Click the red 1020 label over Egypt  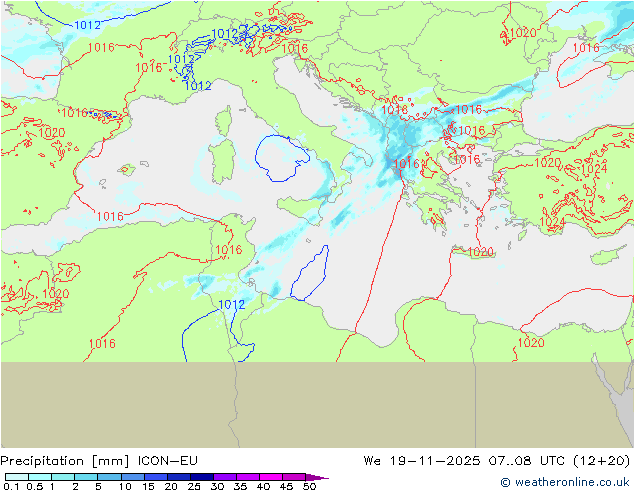pos(531,342)
